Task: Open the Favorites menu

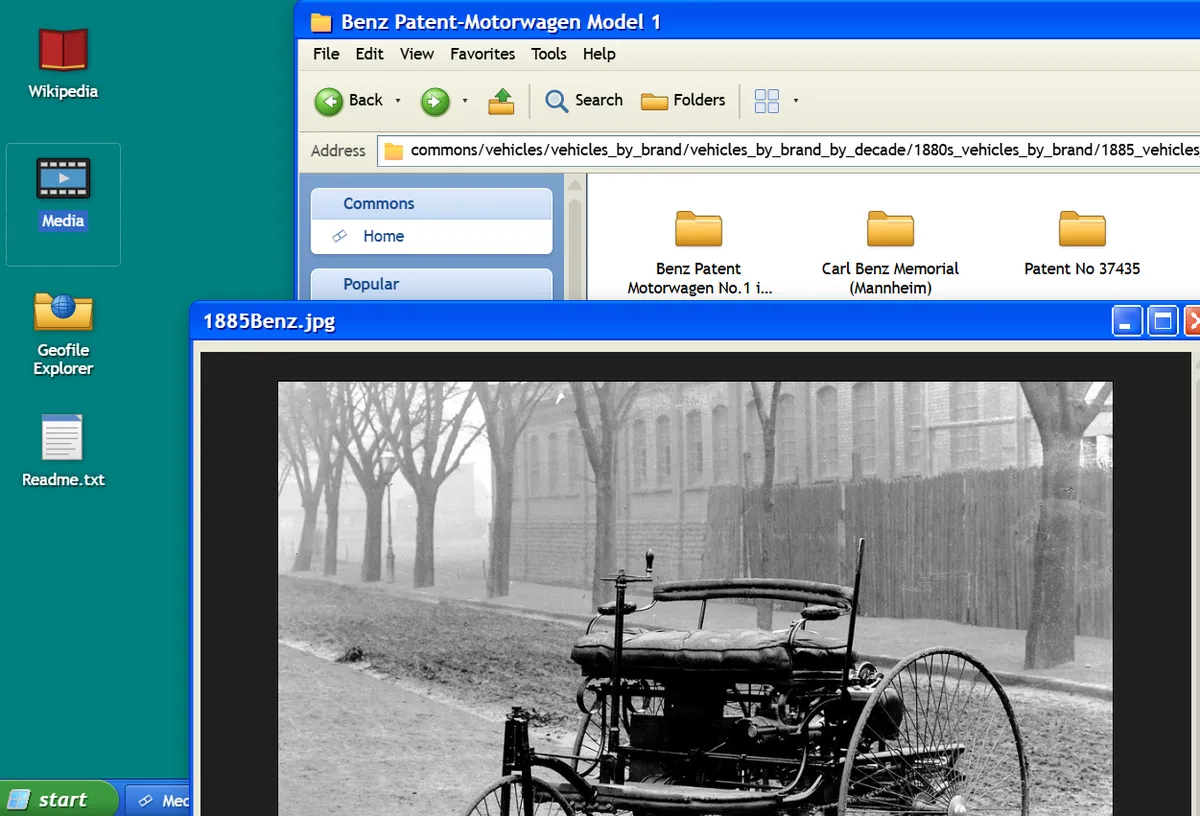Action: tap(483, 54)
